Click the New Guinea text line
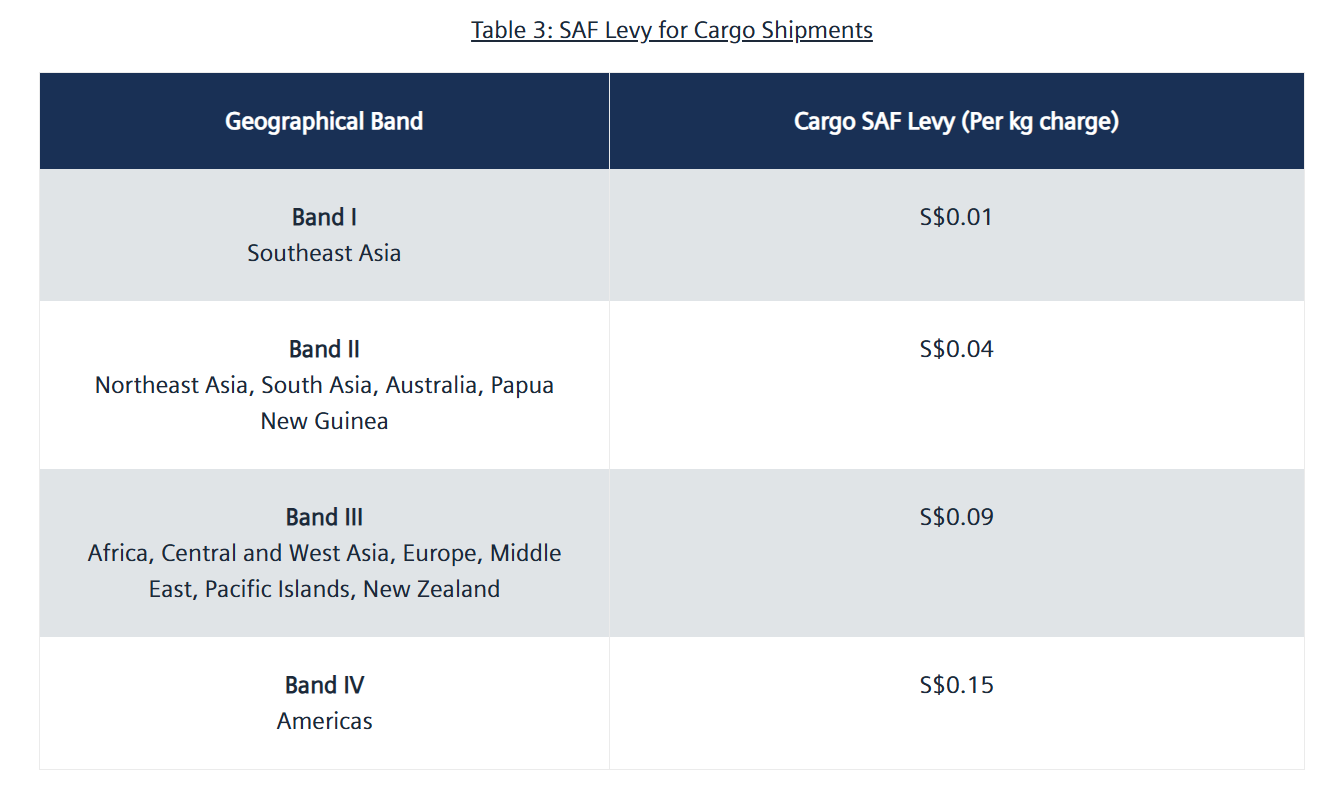The height and width of the screenshot is (789, 1329). pyautogui.click(x=324, y=421)
